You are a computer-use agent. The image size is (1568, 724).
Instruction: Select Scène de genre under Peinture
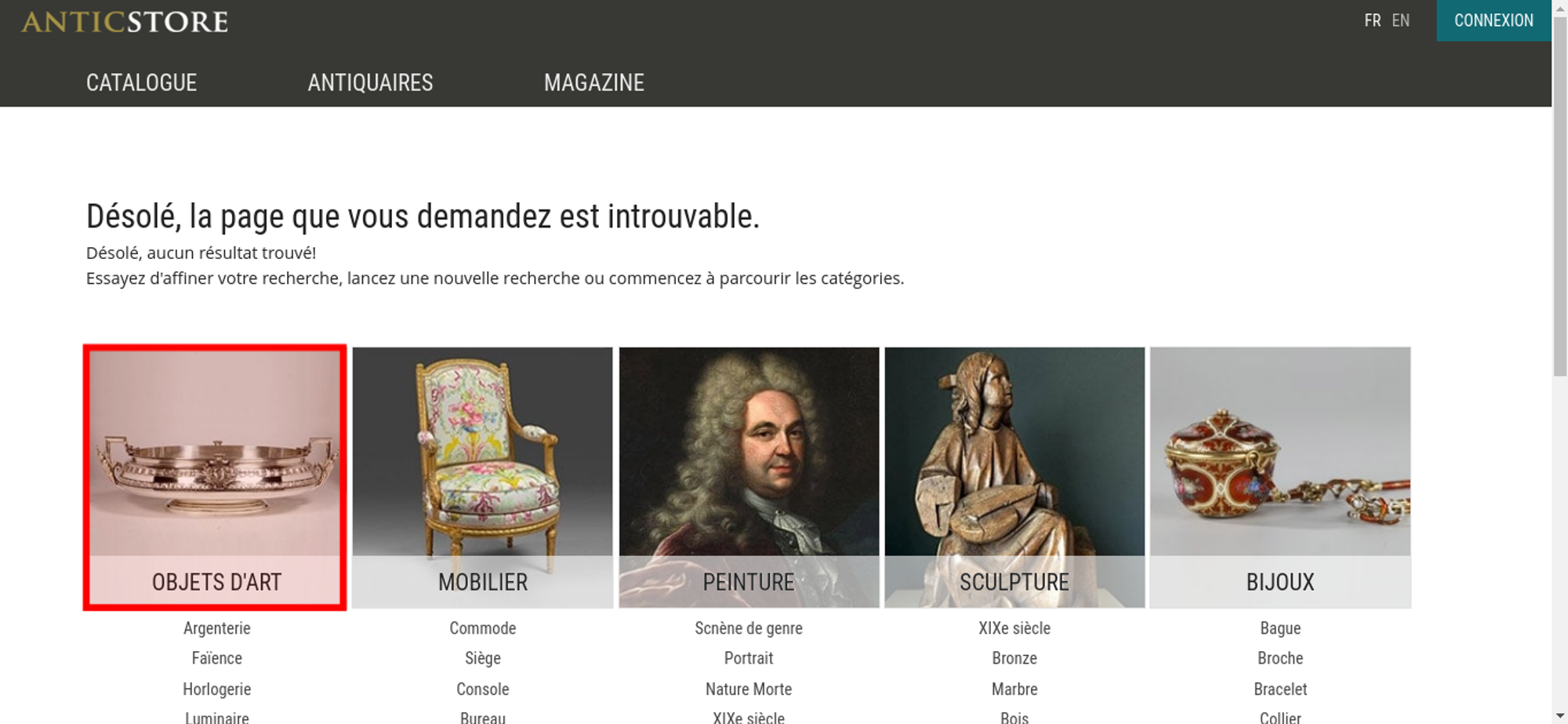tap(749, 628)
